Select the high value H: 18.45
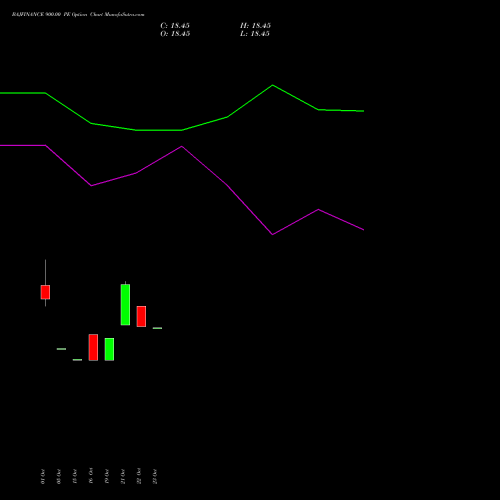500x500 pixels. [255, 26]
